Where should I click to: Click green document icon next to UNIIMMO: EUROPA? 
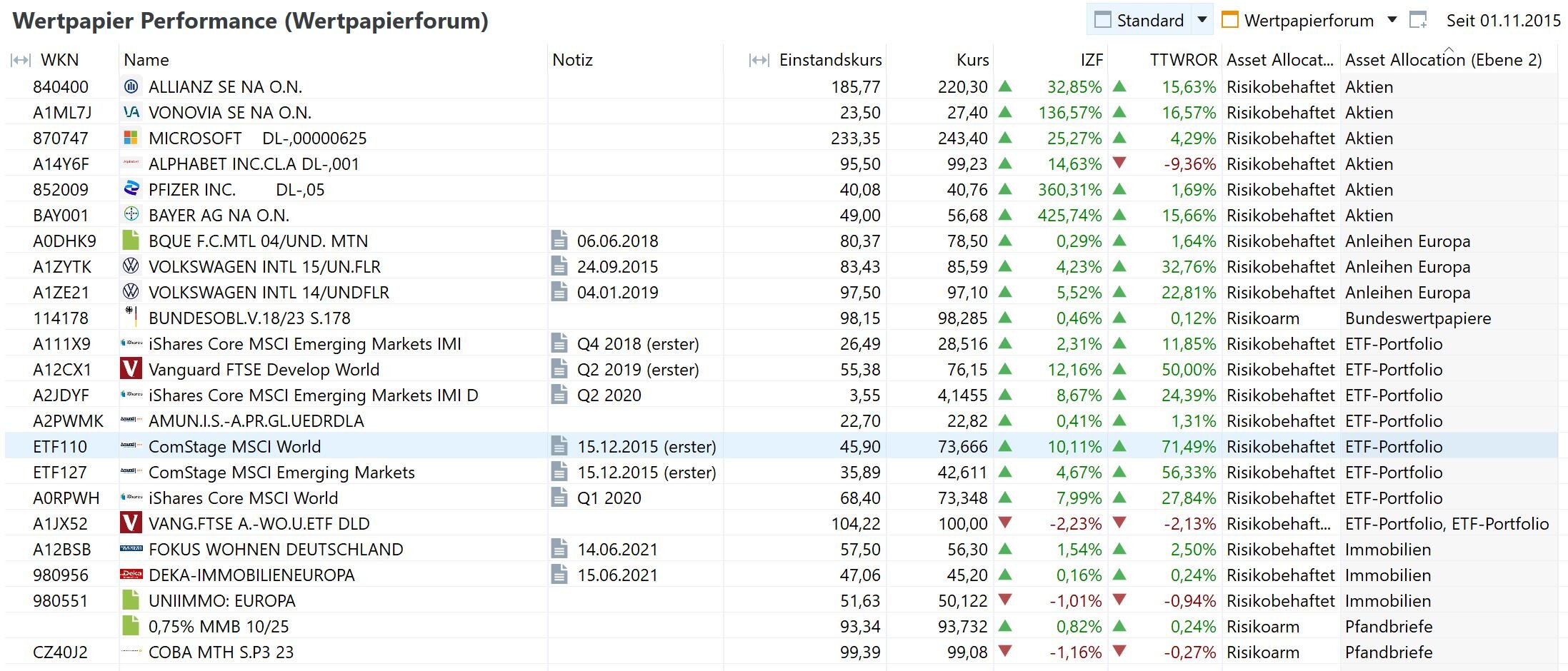point(131,600)
